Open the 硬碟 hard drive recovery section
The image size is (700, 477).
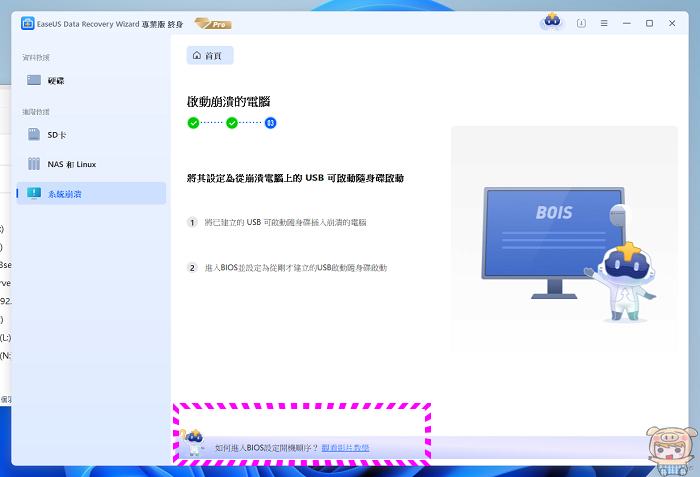click(x=55, y=80)
